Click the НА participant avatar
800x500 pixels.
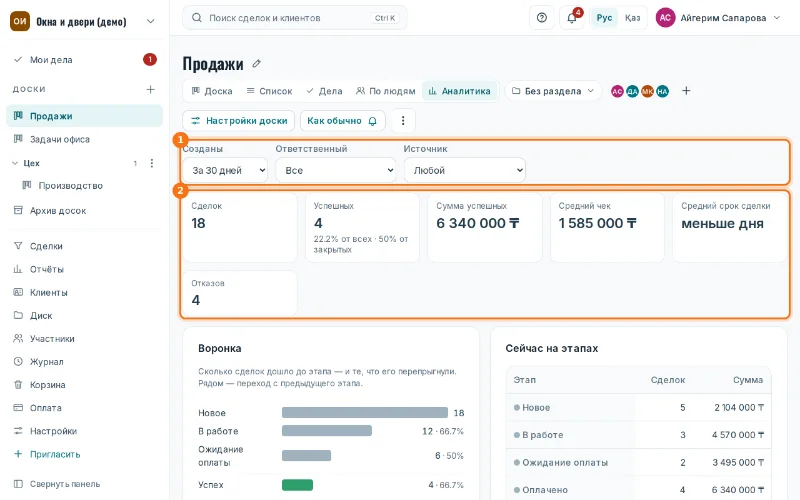tap(662, 91)
